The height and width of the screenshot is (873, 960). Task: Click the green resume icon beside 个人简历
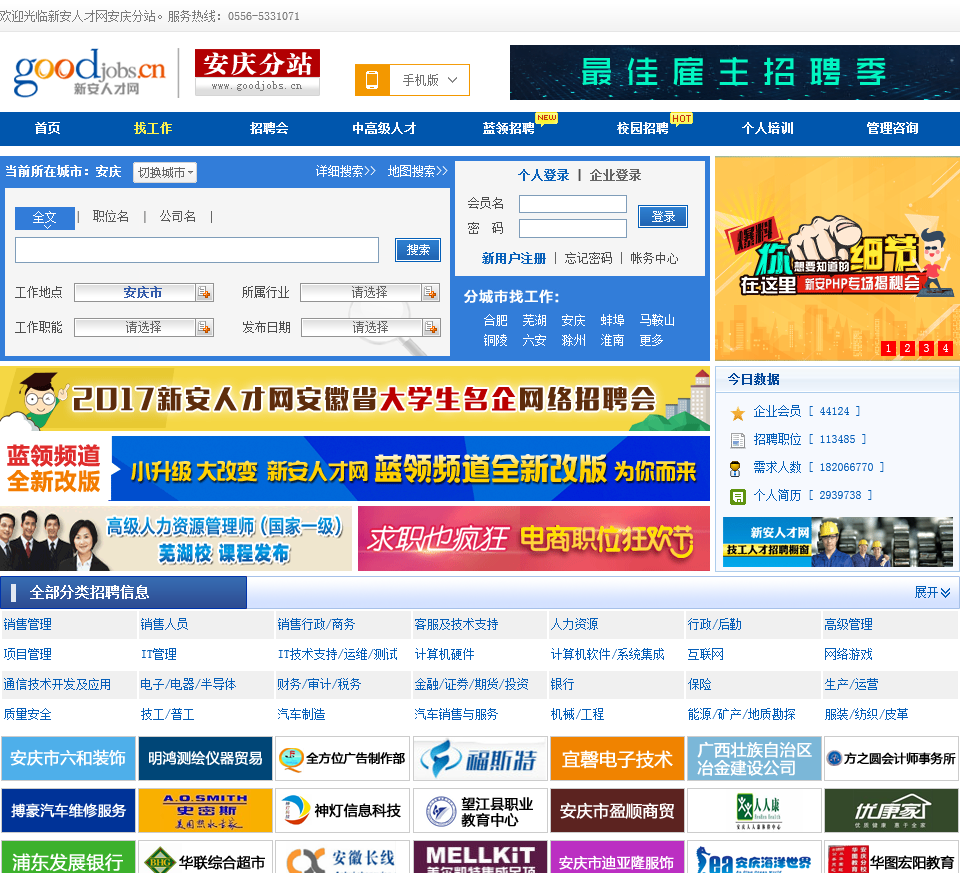tap(738, 496)
